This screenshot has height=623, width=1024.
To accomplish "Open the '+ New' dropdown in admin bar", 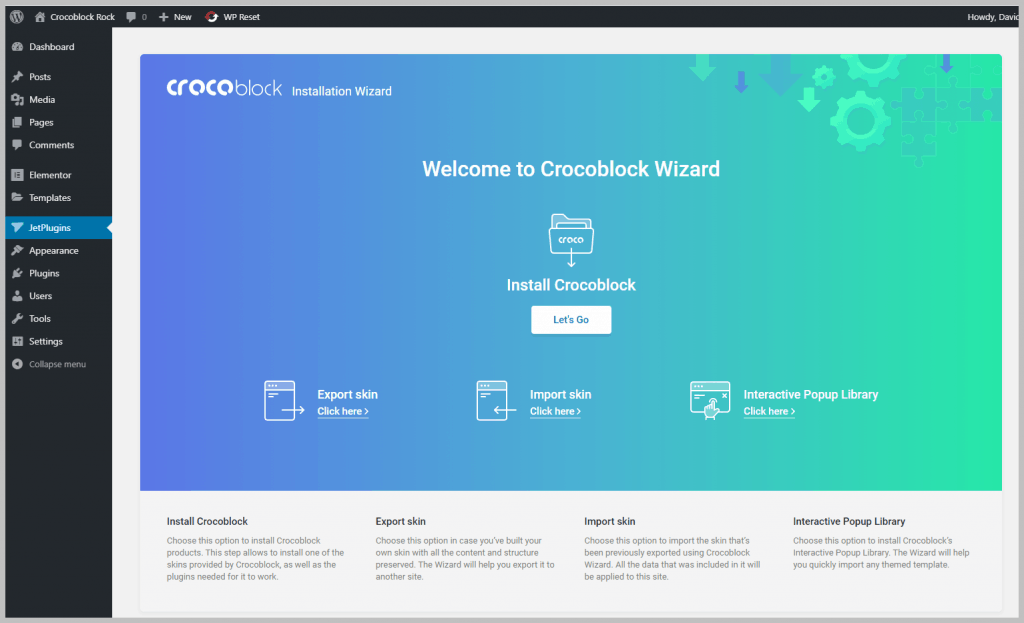I will coord(174,16).
